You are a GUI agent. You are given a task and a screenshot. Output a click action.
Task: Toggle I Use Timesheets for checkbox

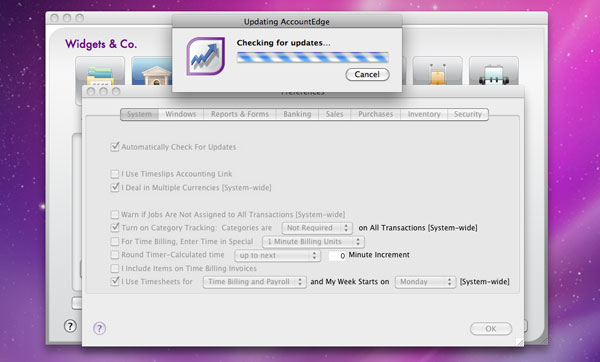tap(115, 282)
